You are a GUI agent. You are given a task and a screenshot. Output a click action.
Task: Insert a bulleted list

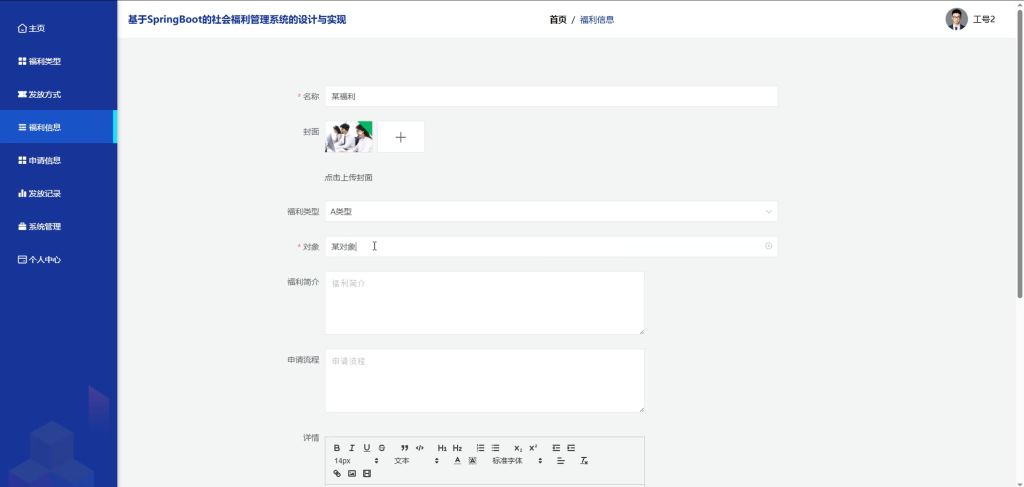495,448
